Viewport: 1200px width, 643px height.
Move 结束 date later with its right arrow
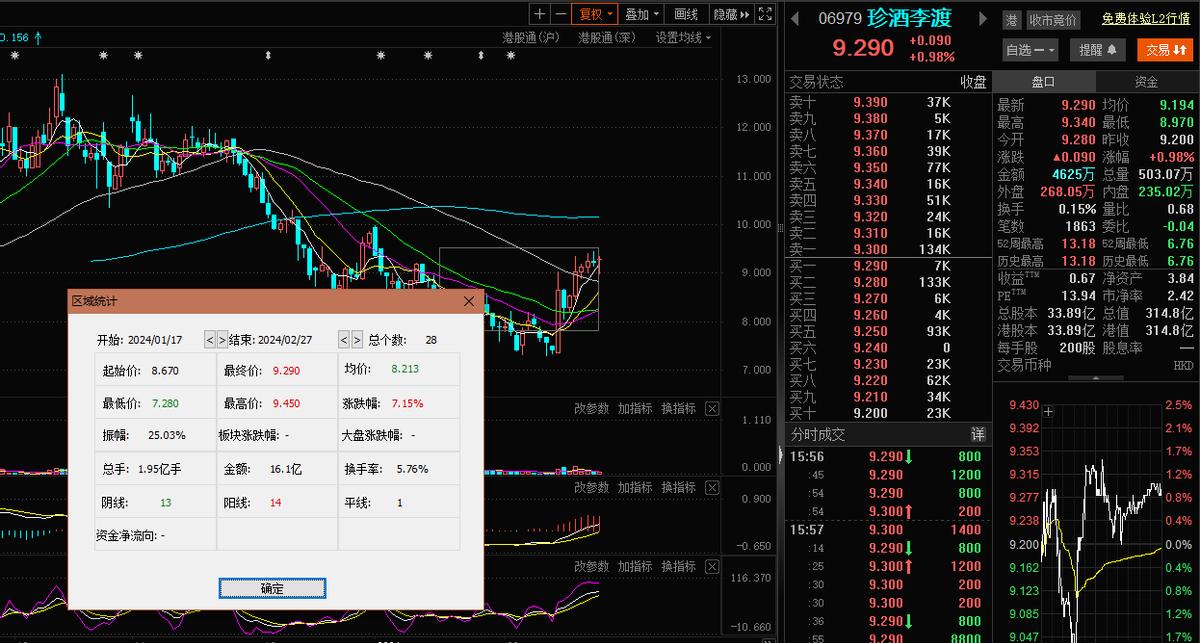pos(356,340)
